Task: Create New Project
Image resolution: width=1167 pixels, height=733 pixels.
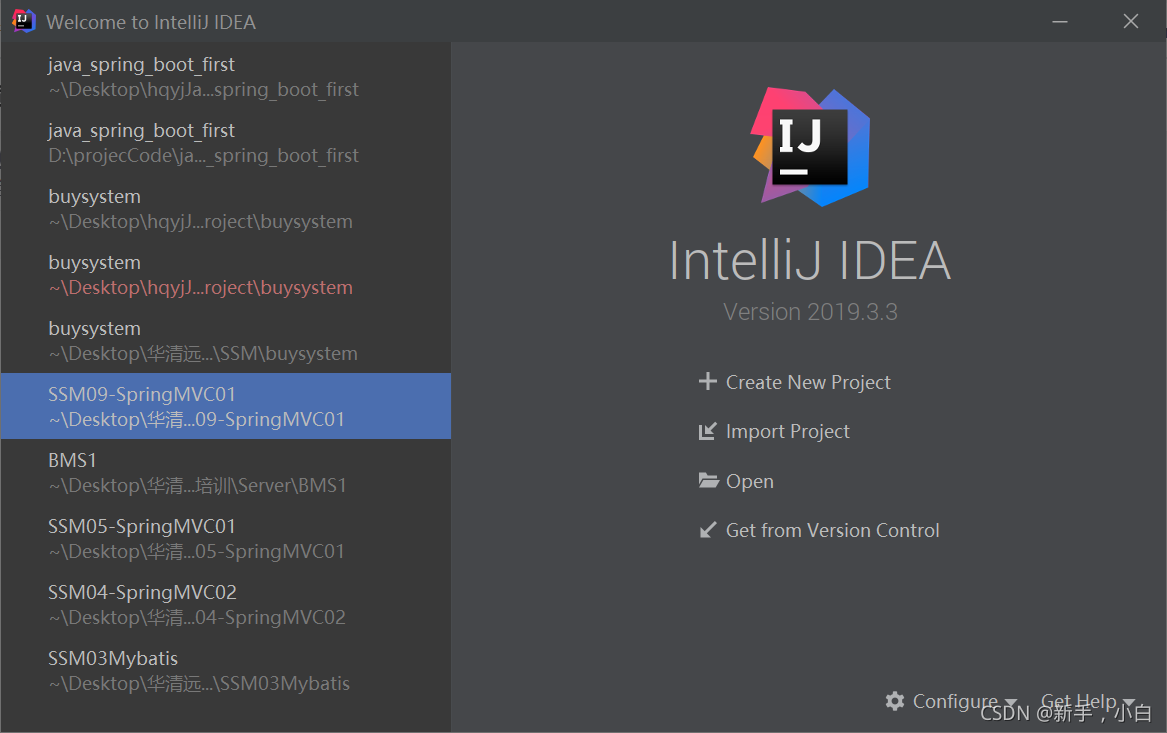Action: tap(808, 382)
